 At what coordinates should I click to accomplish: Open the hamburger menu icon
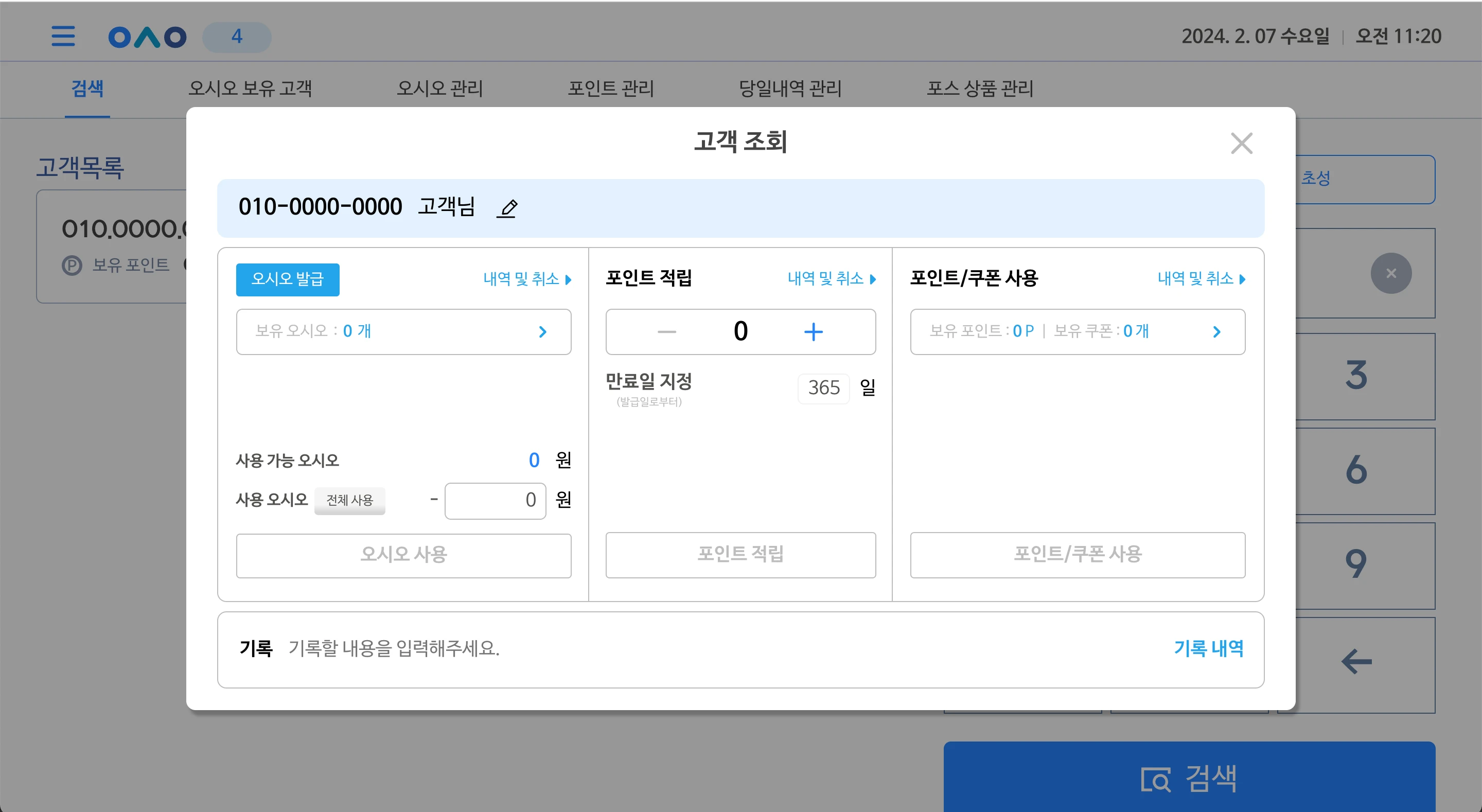tap(63, 36)
